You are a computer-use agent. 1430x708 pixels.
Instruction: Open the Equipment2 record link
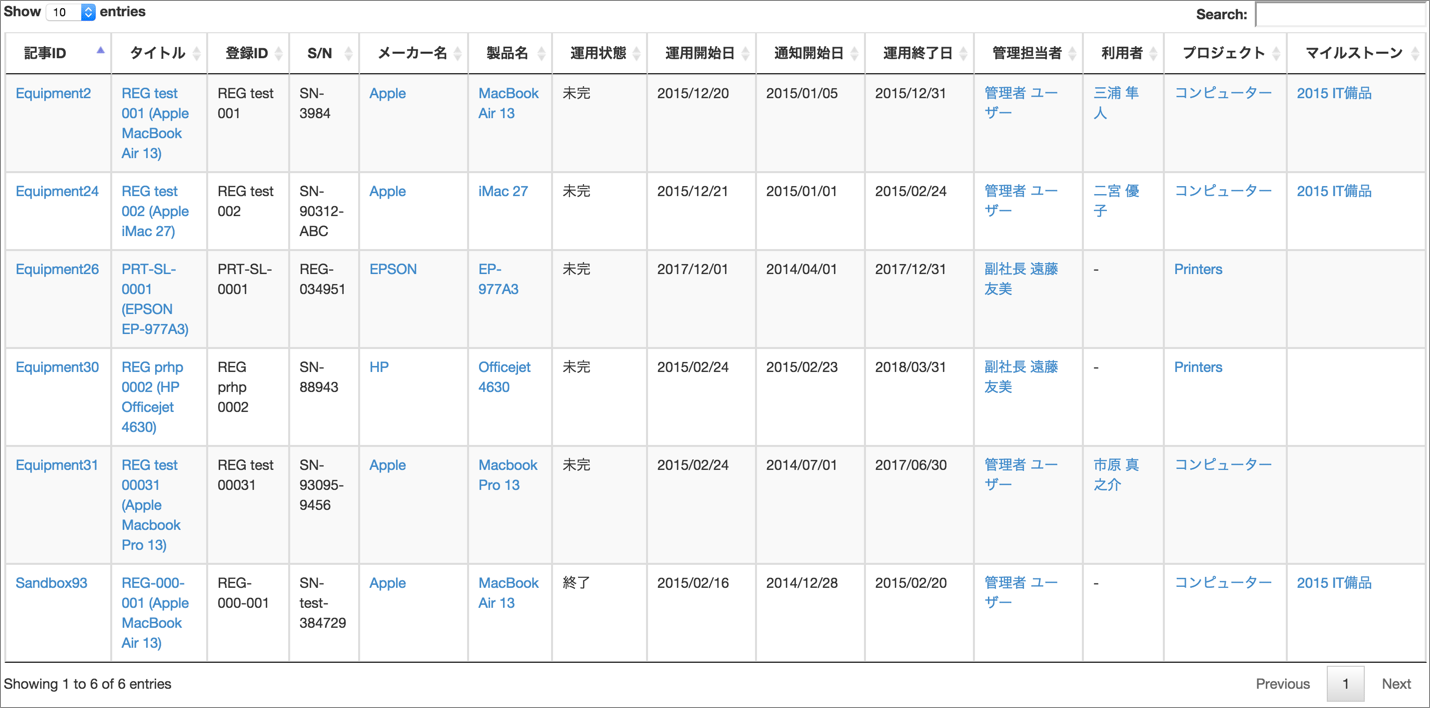(x=53, y=93)
